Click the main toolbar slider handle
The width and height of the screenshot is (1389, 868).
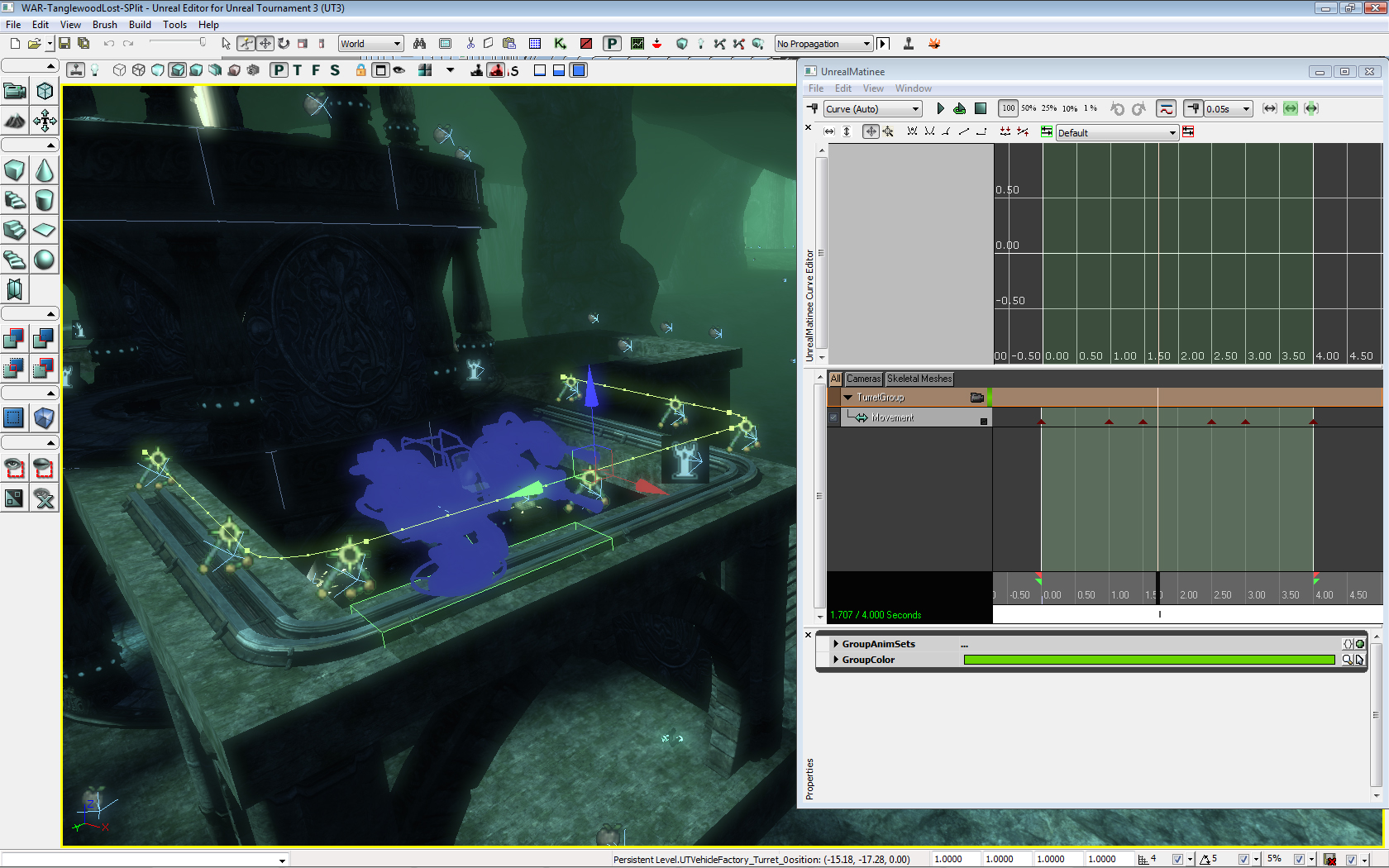tap(203, 41)
